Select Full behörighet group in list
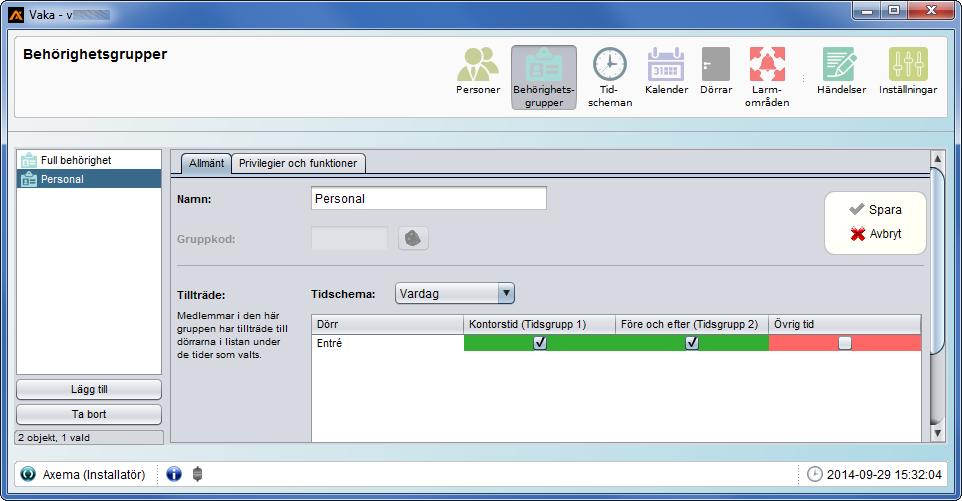This screenshot has height=501, width=962. 89,160
